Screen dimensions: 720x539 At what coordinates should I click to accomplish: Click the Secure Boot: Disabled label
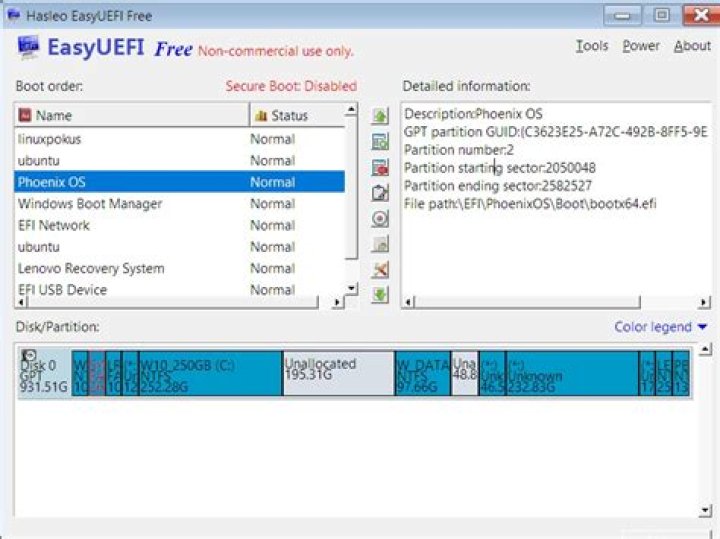[x=291, y=86]
